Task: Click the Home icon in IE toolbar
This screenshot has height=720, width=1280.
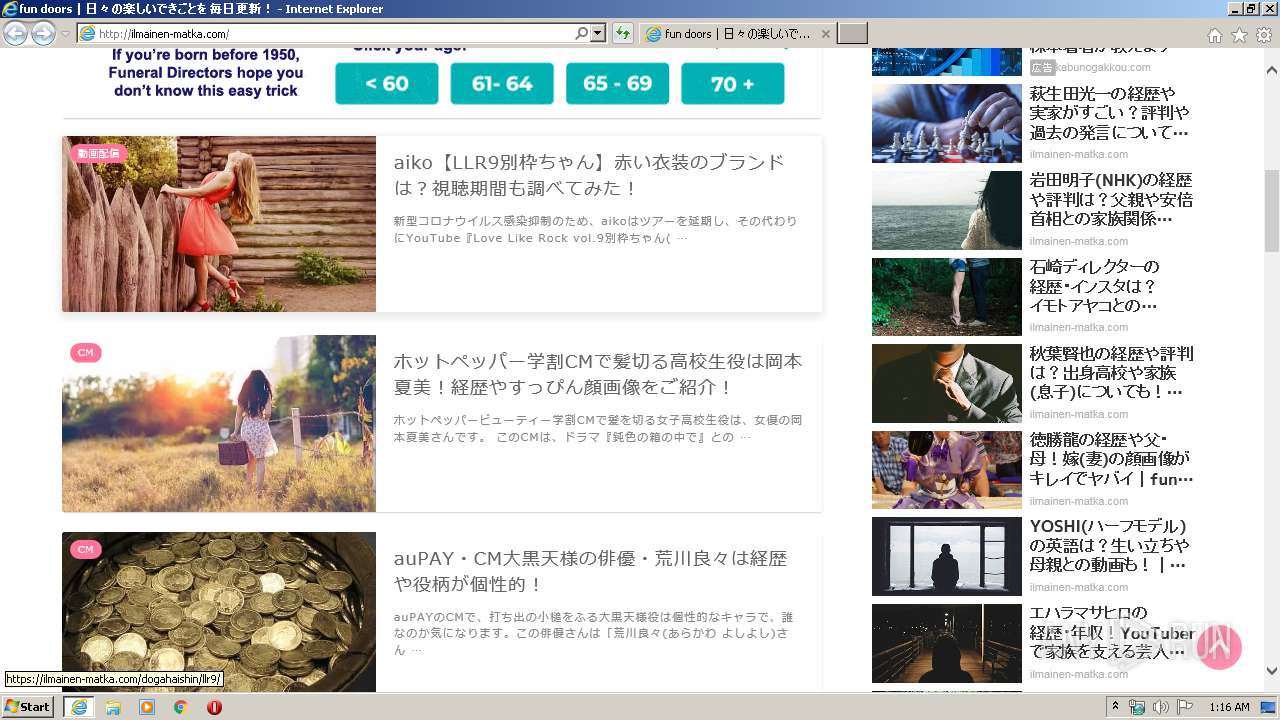Action: coord(1214,35)
